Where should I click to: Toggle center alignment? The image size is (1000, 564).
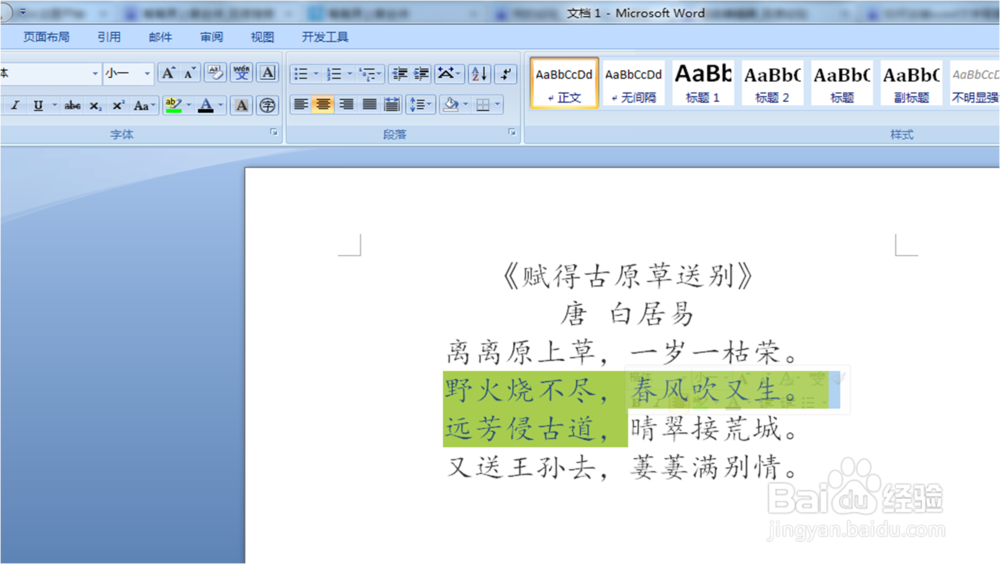(323, 104)
